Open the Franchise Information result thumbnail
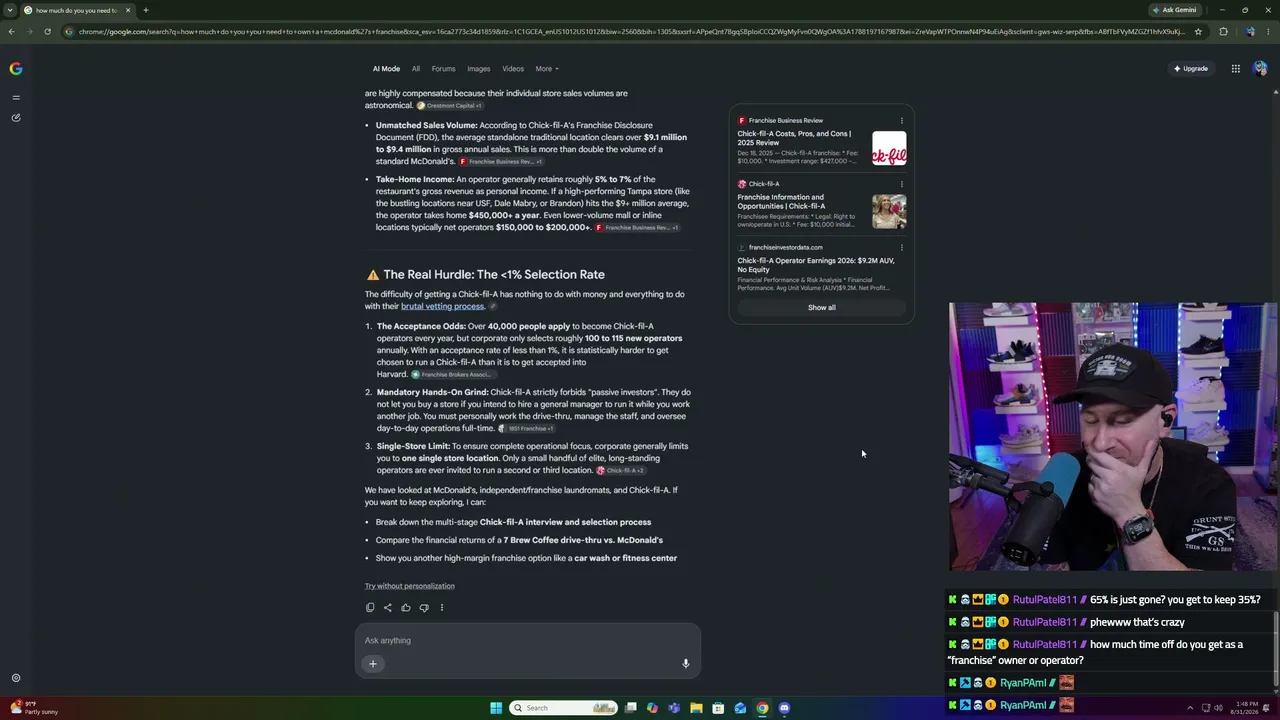Screen dimensions: 1280x720 (x=889, y=212)
